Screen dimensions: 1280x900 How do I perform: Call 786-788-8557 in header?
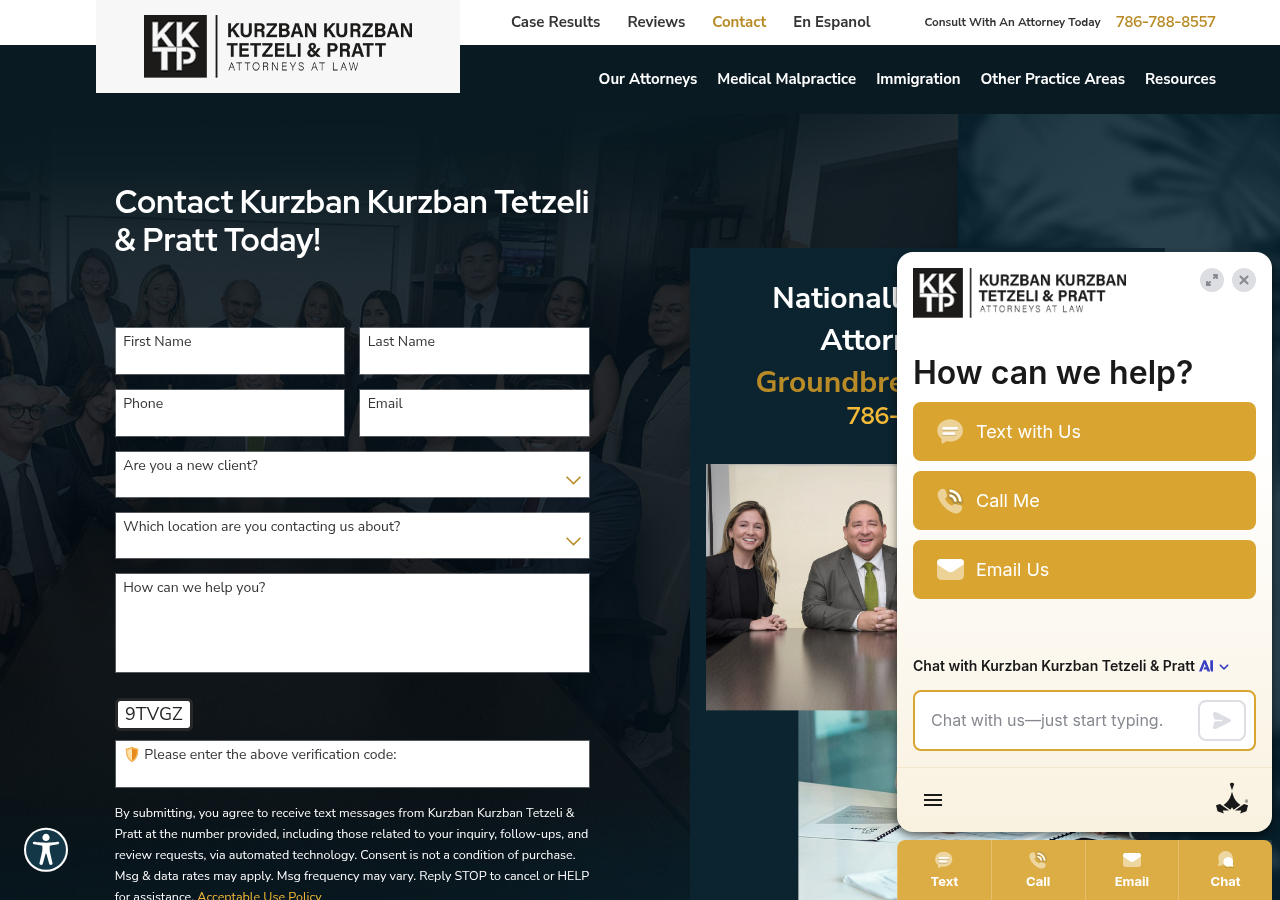point(1166,22)
